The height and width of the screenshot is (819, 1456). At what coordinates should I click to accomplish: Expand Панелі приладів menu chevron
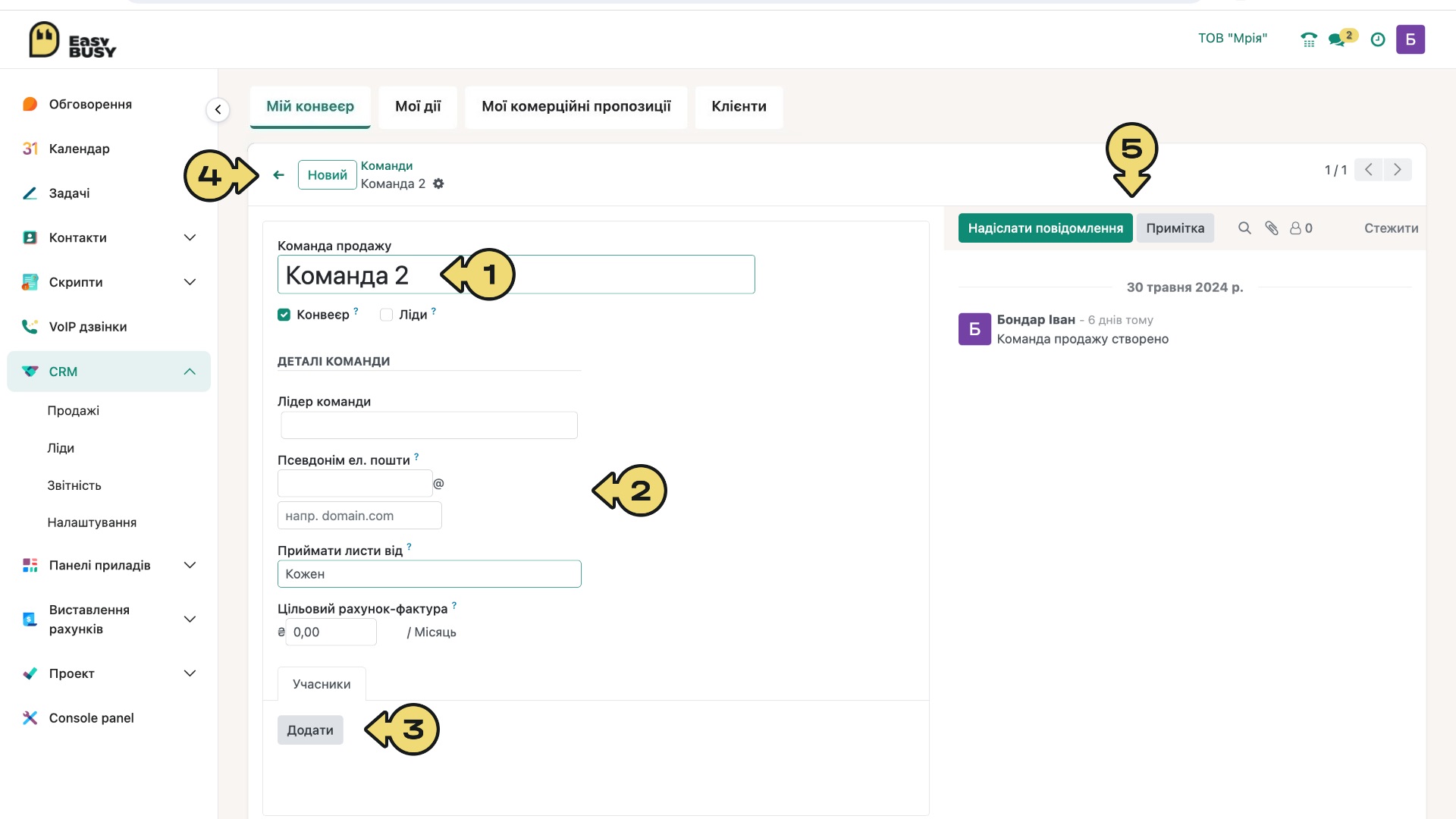pos(190,566)
